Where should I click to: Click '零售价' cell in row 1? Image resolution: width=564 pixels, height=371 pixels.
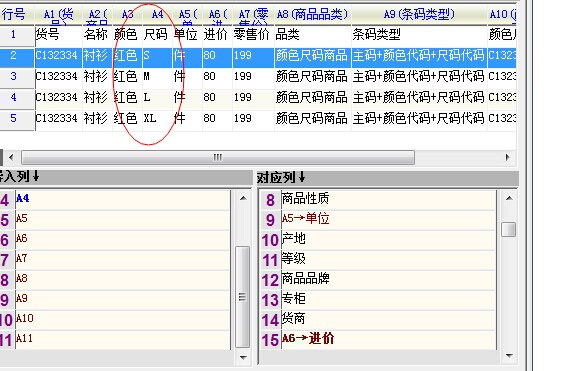tap(253, 35)
